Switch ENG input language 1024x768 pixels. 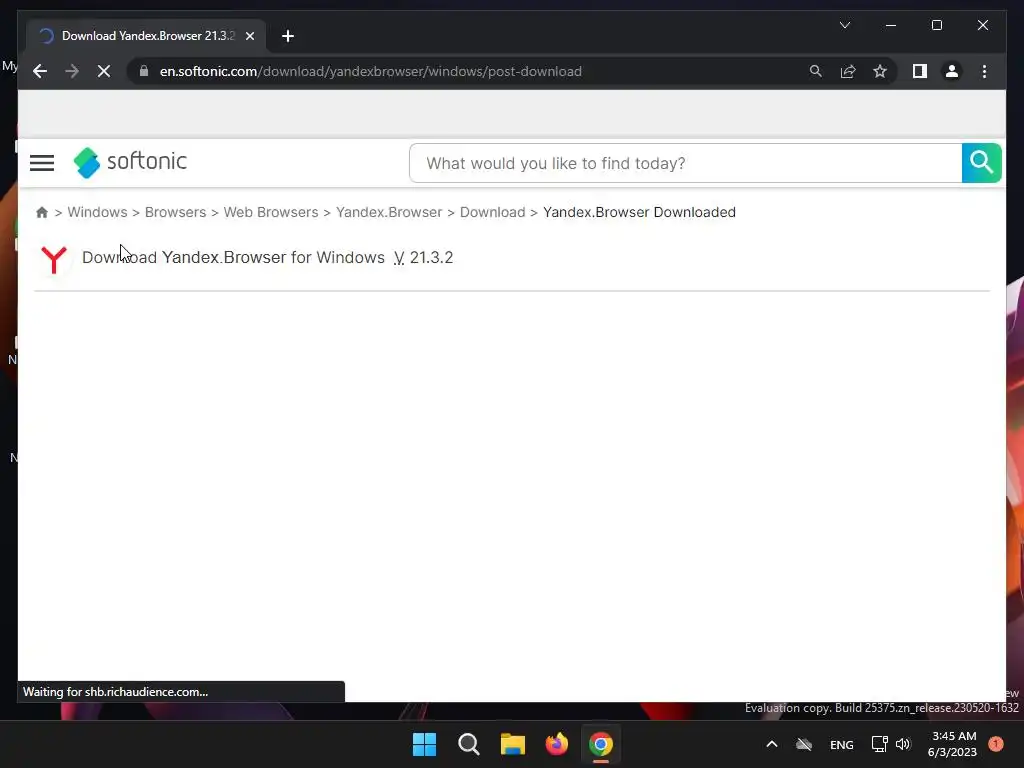coord(842,744)
